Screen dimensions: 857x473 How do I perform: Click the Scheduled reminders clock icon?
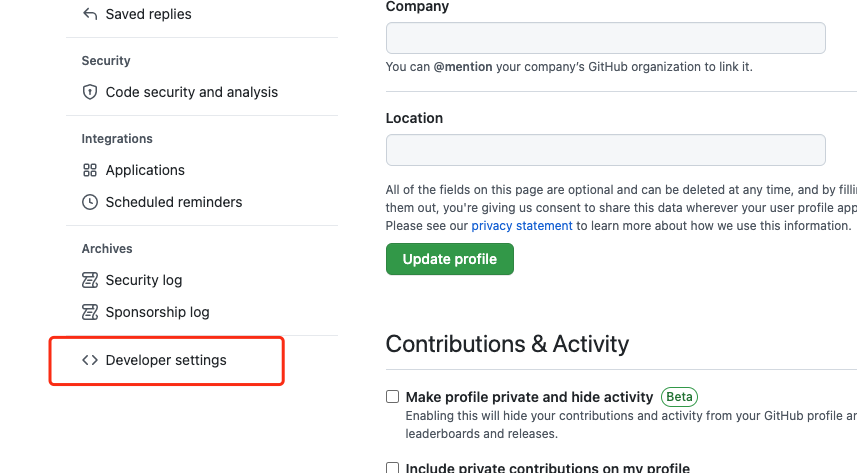(x=90, y=202)
